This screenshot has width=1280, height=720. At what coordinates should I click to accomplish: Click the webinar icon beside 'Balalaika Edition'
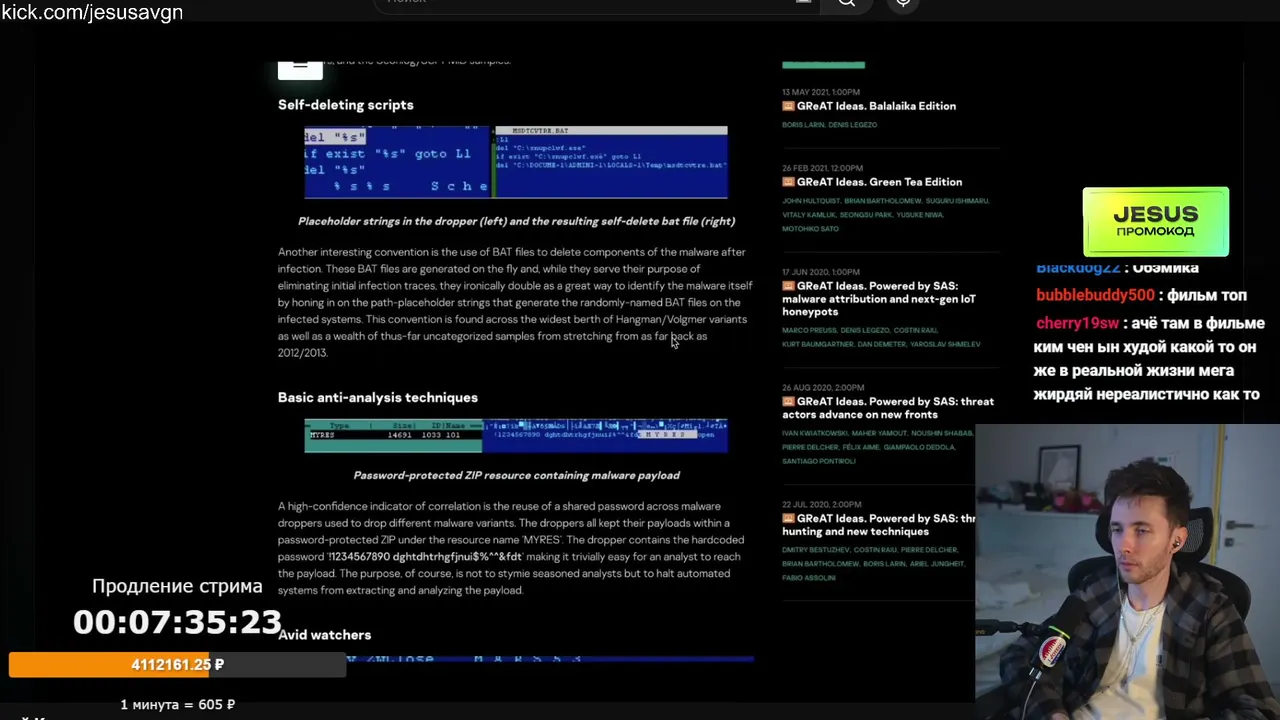point(788,106)
